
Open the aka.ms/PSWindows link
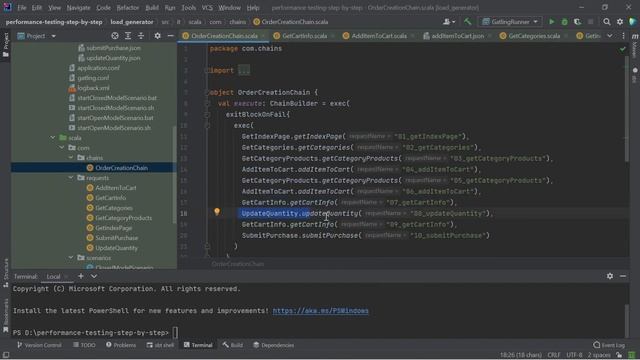[x=320, y=311]
